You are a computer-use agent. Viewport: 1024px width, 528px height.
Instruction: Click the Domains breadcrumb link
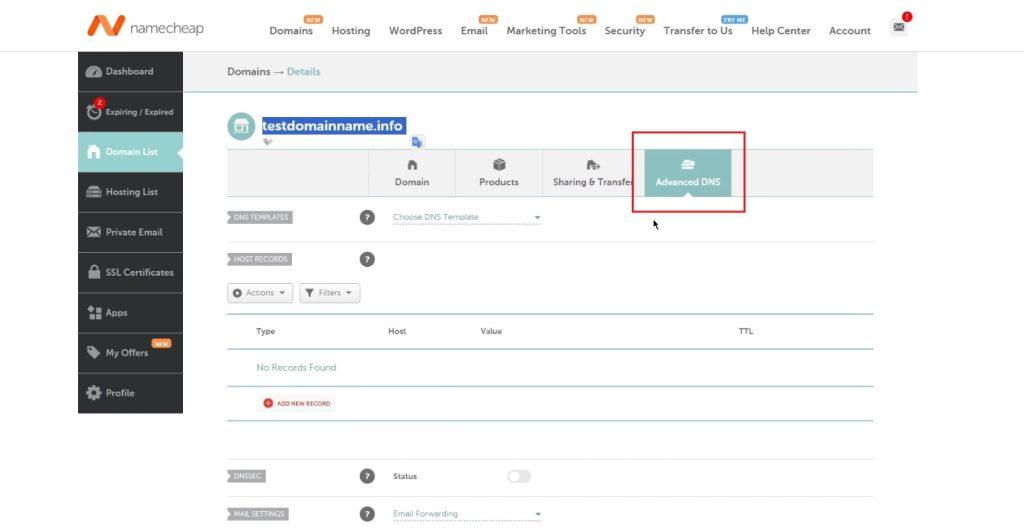coord(249,72)
